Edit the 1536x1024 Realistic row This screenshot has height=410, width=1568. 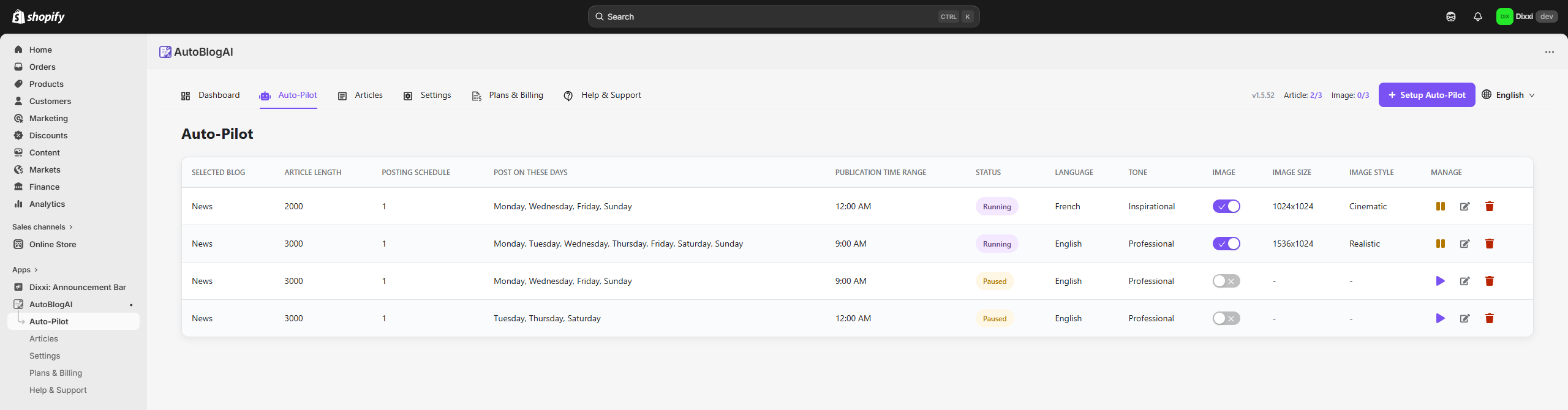click(x=1465, y=244)
